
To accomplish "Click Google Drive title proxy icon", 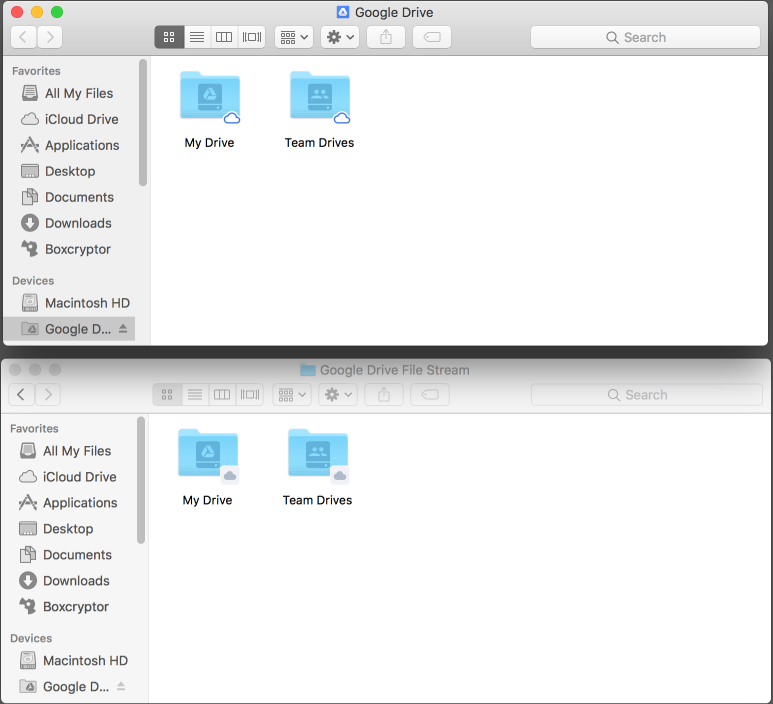I will (x=343, y=12).
